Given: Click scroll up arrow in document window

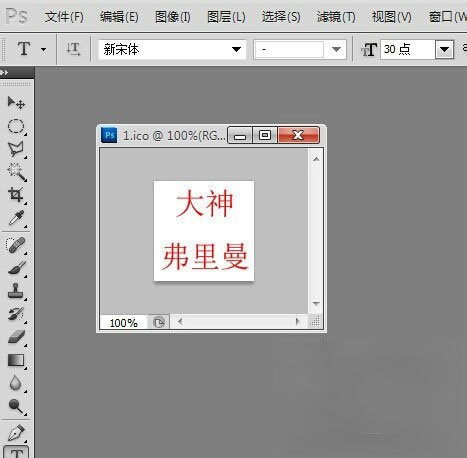Looking at the screenshot, I should pyautogui.click(x=316, y=159).
